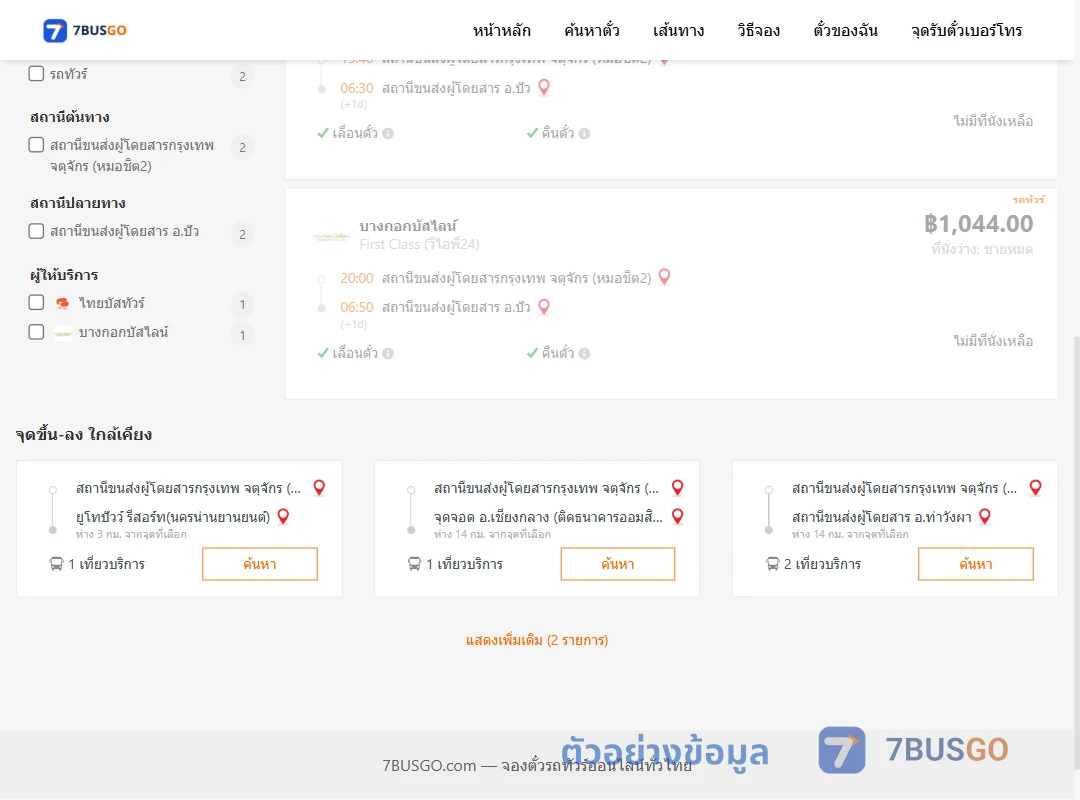Click map pin beside สถานีขนส่ง อ.ท่าวังผา
Screen dimensions: 1080x800
click(985, 517)
